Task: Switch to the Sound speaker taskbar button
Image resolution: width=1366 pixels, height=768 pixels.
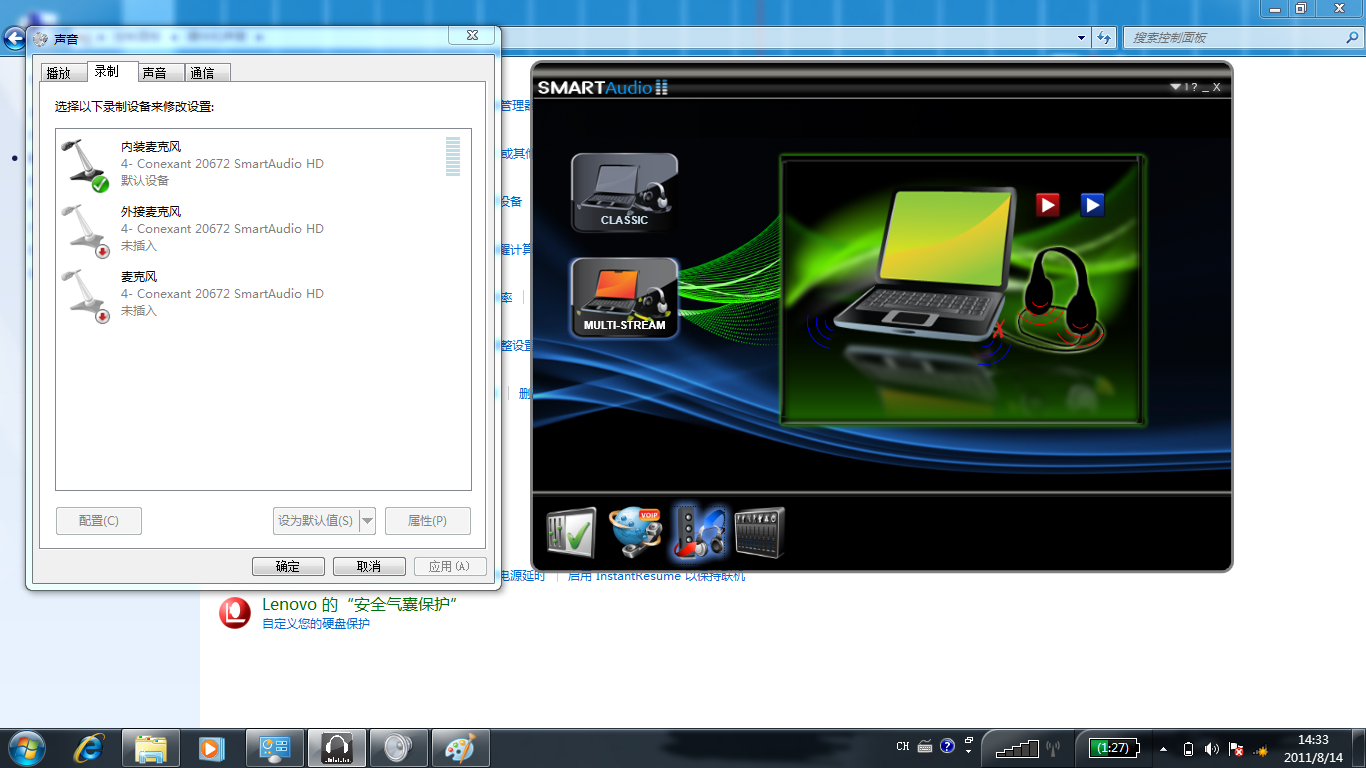Action: (399, 748)
